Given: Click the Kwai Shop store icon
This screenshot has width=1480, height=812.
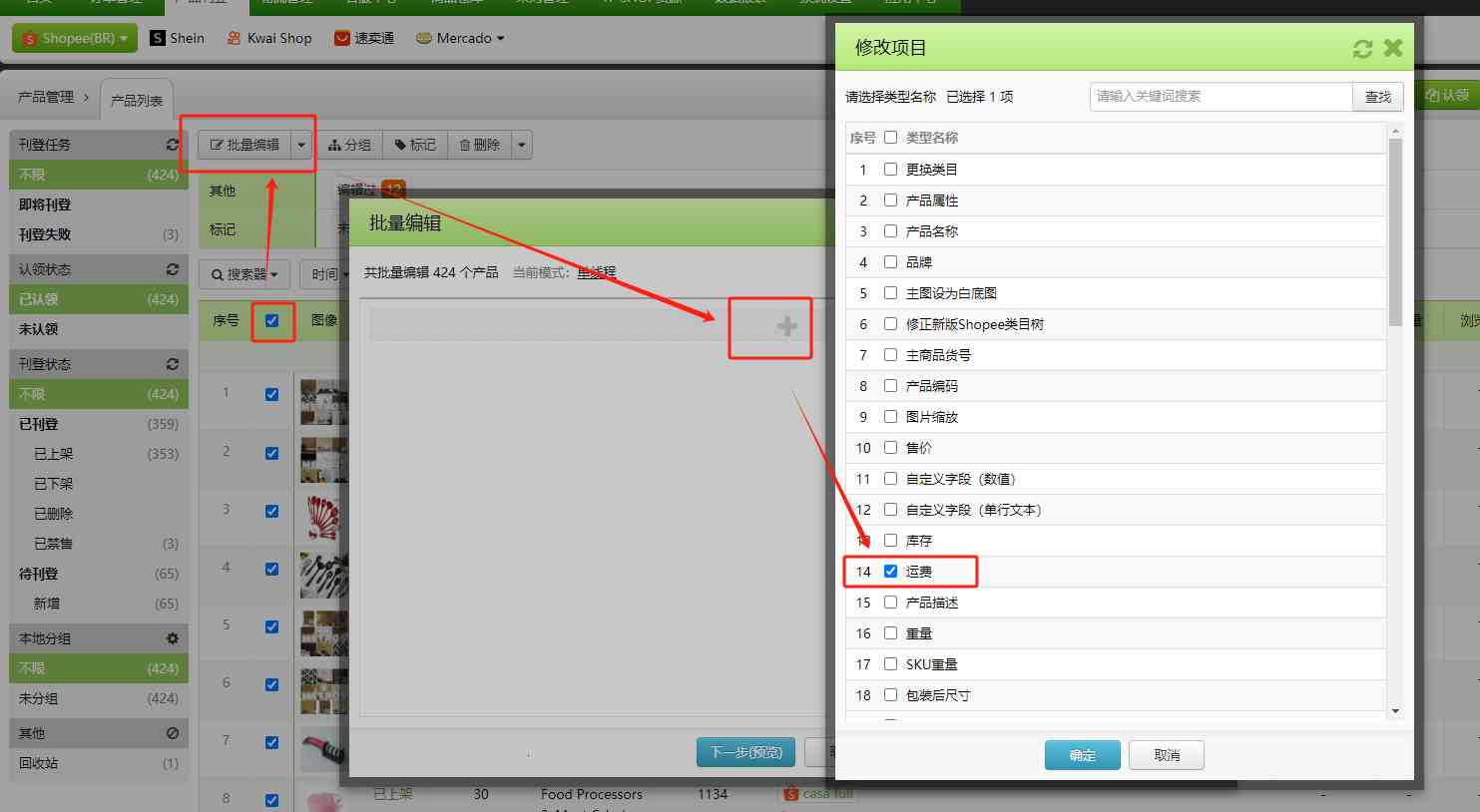Looking at the screenshot, I should (230, 38).
